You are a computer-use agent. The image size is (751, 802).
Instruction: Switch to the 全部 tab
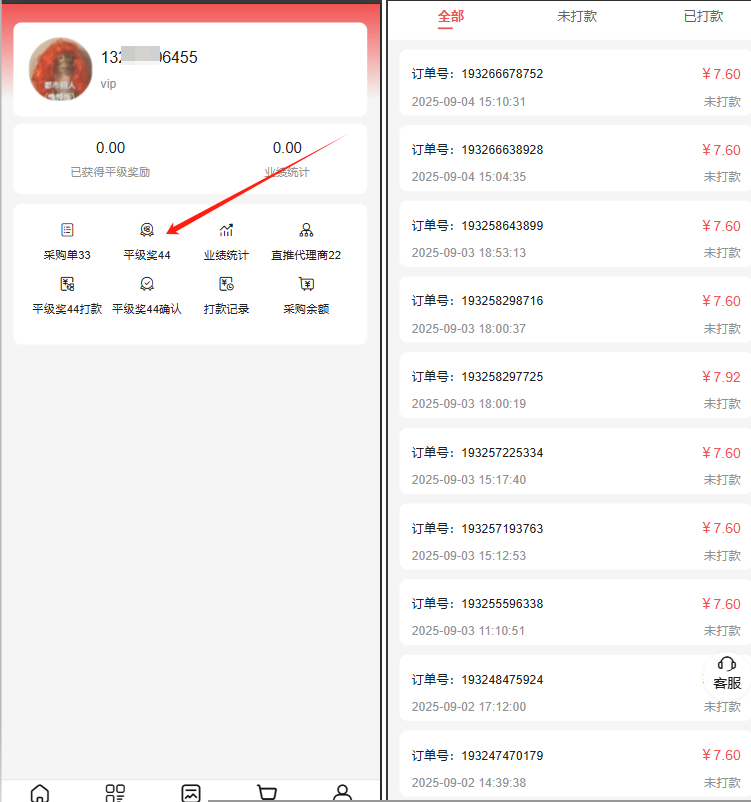(451, 16)
